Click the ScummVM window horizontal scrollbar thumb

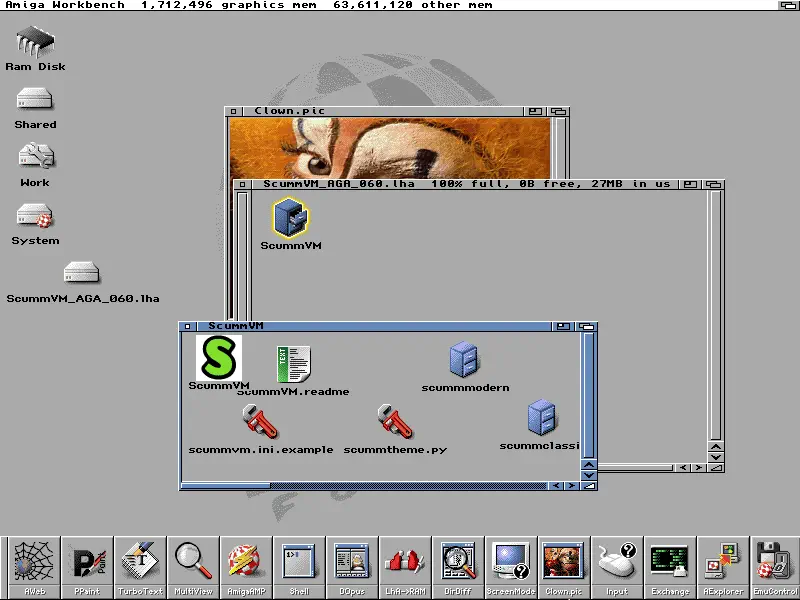(226, 486)
